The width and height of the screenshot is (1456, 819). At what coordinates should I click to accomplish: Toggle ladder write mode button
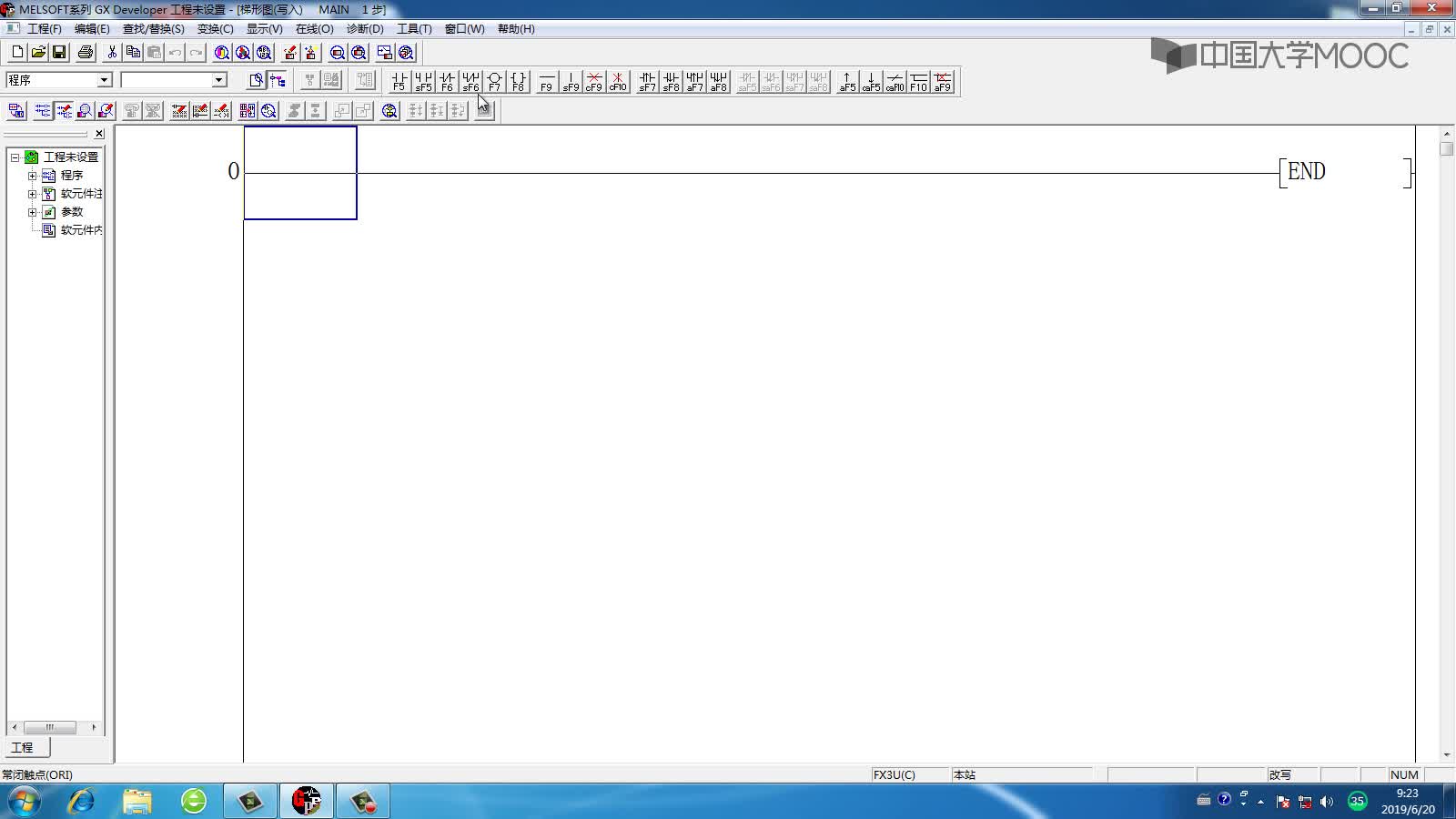(x=64, y=111)
